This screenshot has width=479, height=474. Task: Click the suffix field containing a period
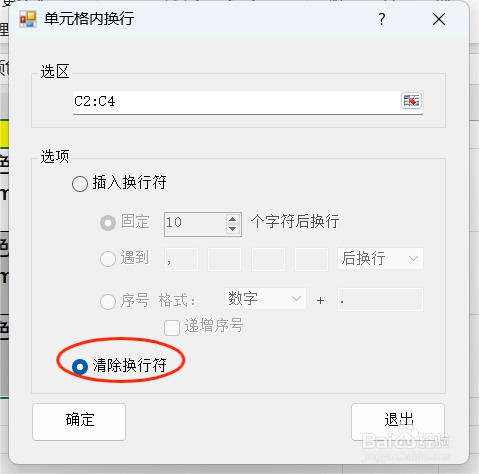[380, 300]
